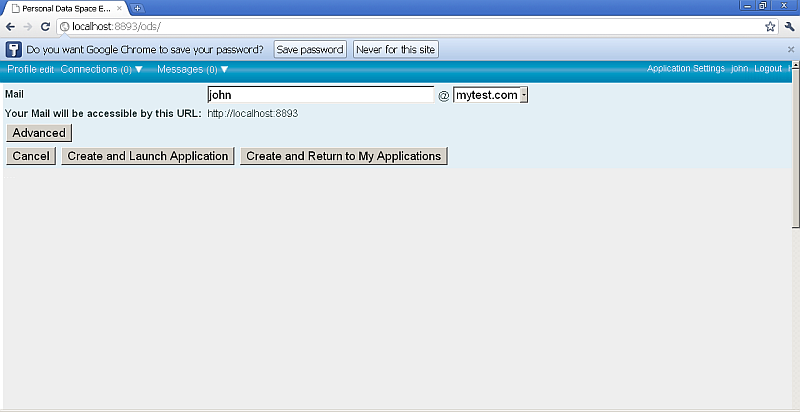Choose Never for this site
Image resolution: width=800 pixels, height=412 pixels.
coord(396,49)
